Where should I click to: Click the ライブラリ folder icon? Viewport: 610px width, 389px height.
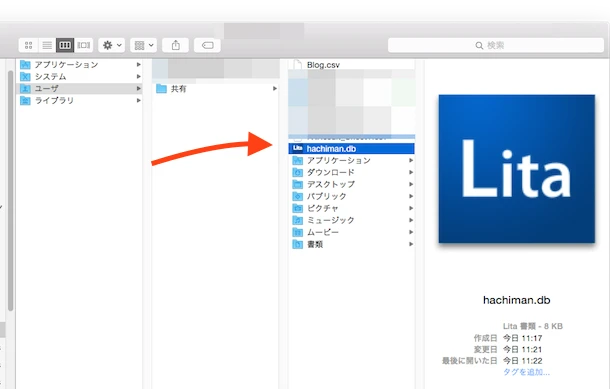pyautogui.click(x=25, y=101)
